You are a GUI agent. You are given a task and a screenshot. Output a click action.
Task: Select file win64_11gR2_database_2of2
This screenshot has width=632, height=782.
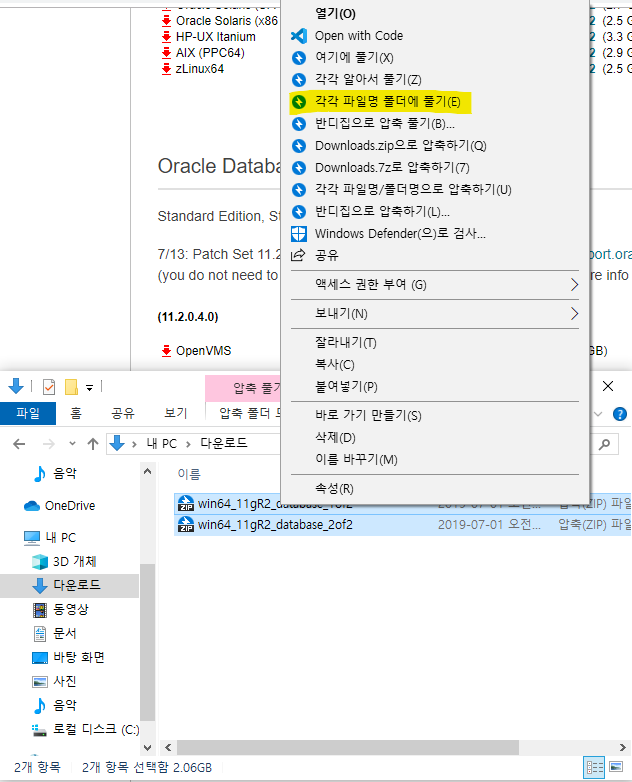275,525
